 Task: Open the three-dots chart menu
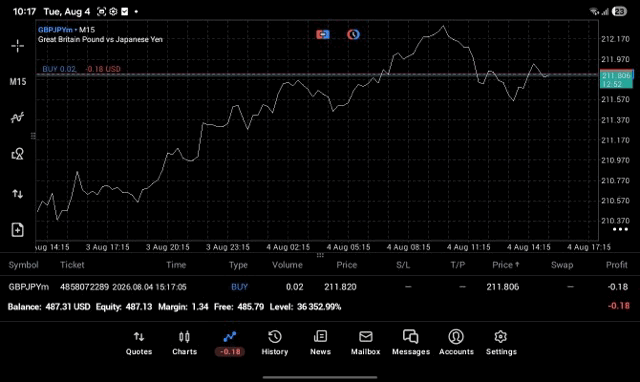coord(620,229)
